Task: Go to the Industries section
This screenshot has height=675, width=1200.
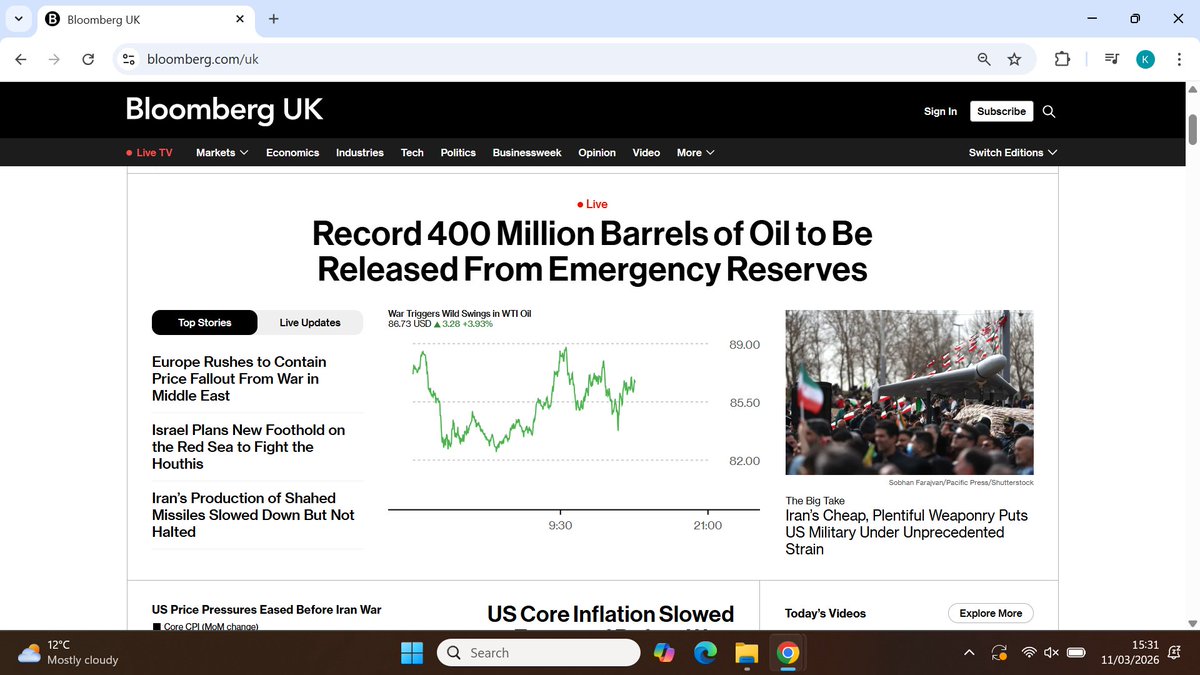Action: click(x=360, y=153)
